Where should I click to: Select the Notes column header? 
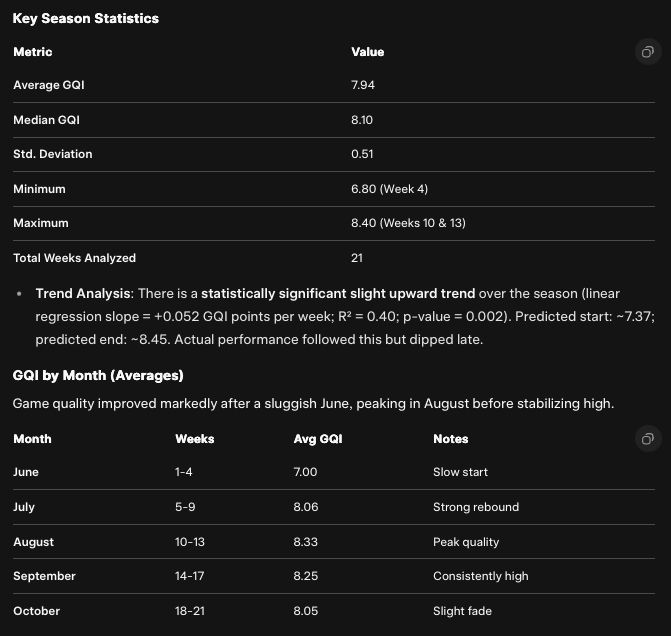coord(450,439)
